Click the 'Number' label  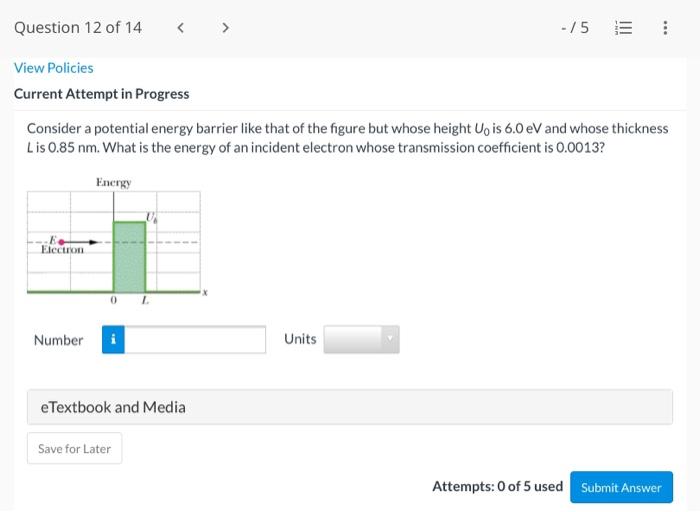pos(58,340)
